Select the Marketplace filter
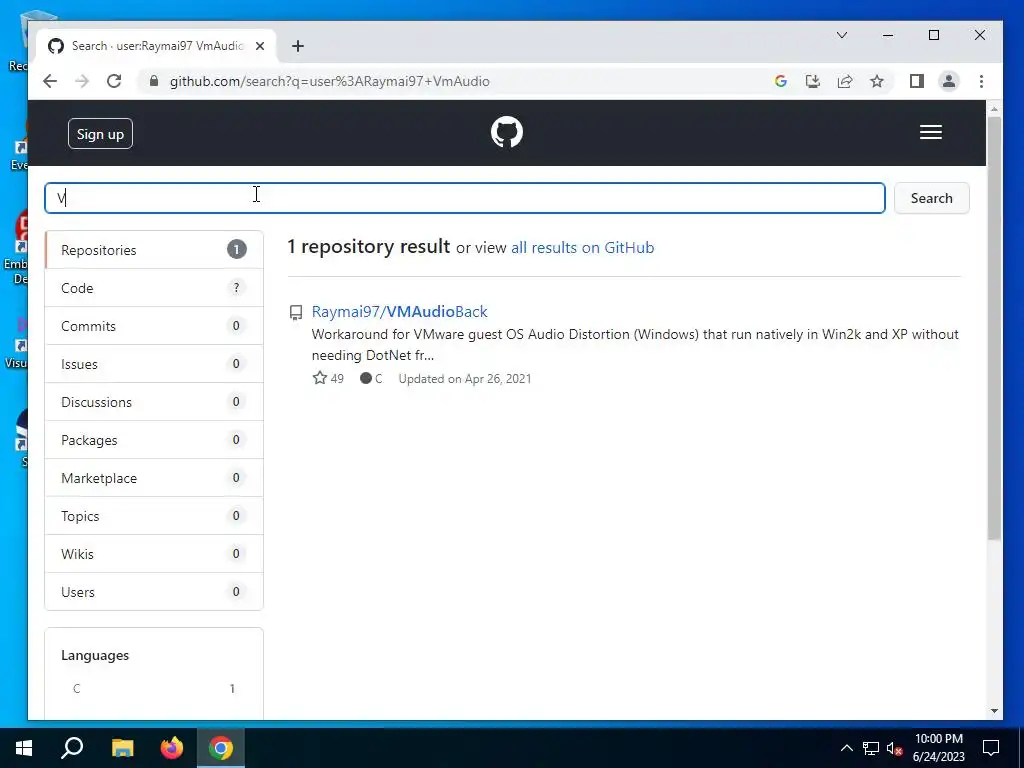Image resolution: width=1024 pixels, height=768 pixels. tap(154, 478)
